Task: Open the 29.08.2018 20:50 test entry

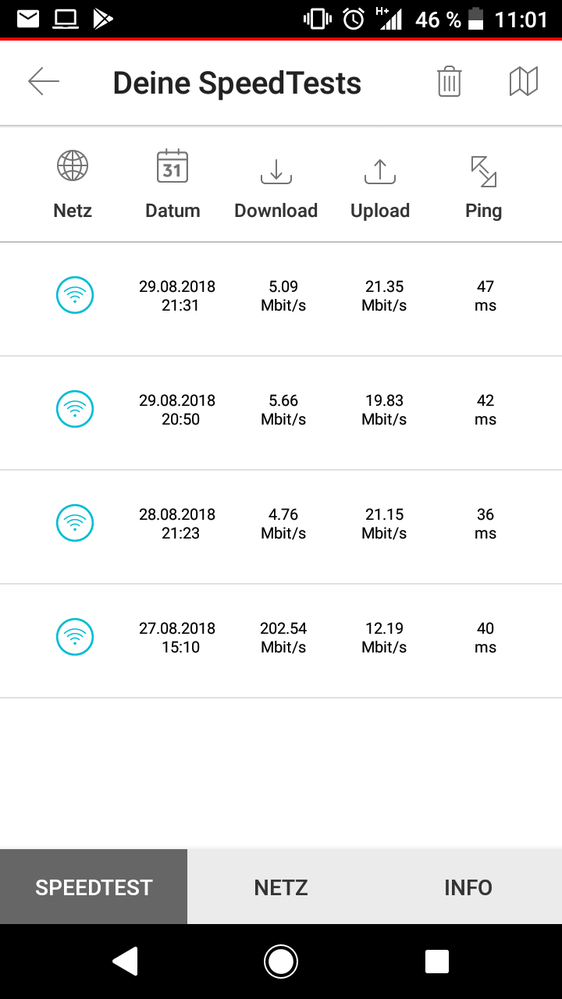Action: click(281, 413)
